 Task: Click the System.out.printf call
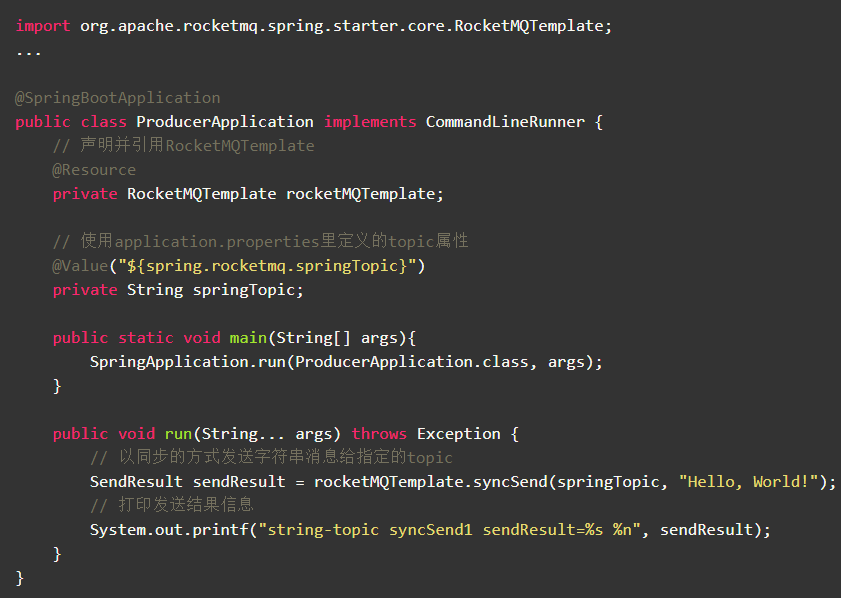[x=430, y=530]
